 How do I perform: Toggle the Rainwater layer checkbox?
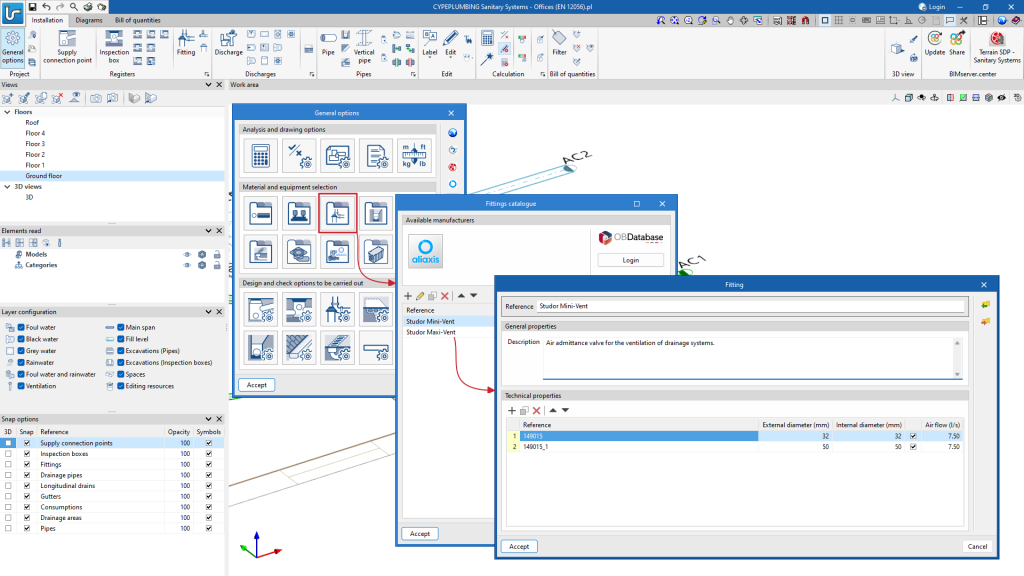point(21,362)
